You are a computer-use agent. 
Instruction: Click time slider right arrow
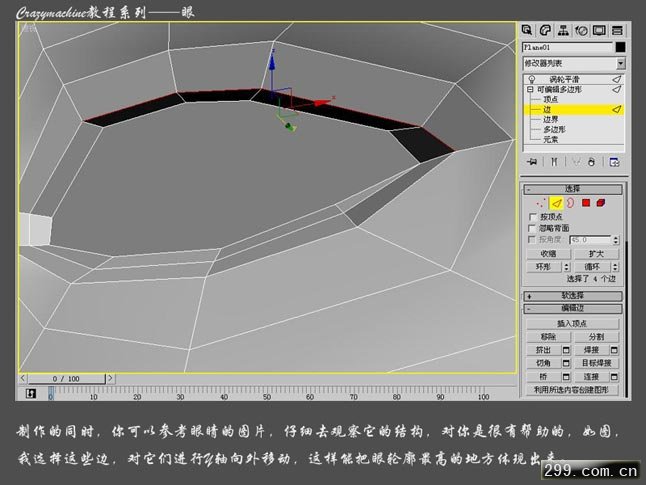(x=110, y=378)
